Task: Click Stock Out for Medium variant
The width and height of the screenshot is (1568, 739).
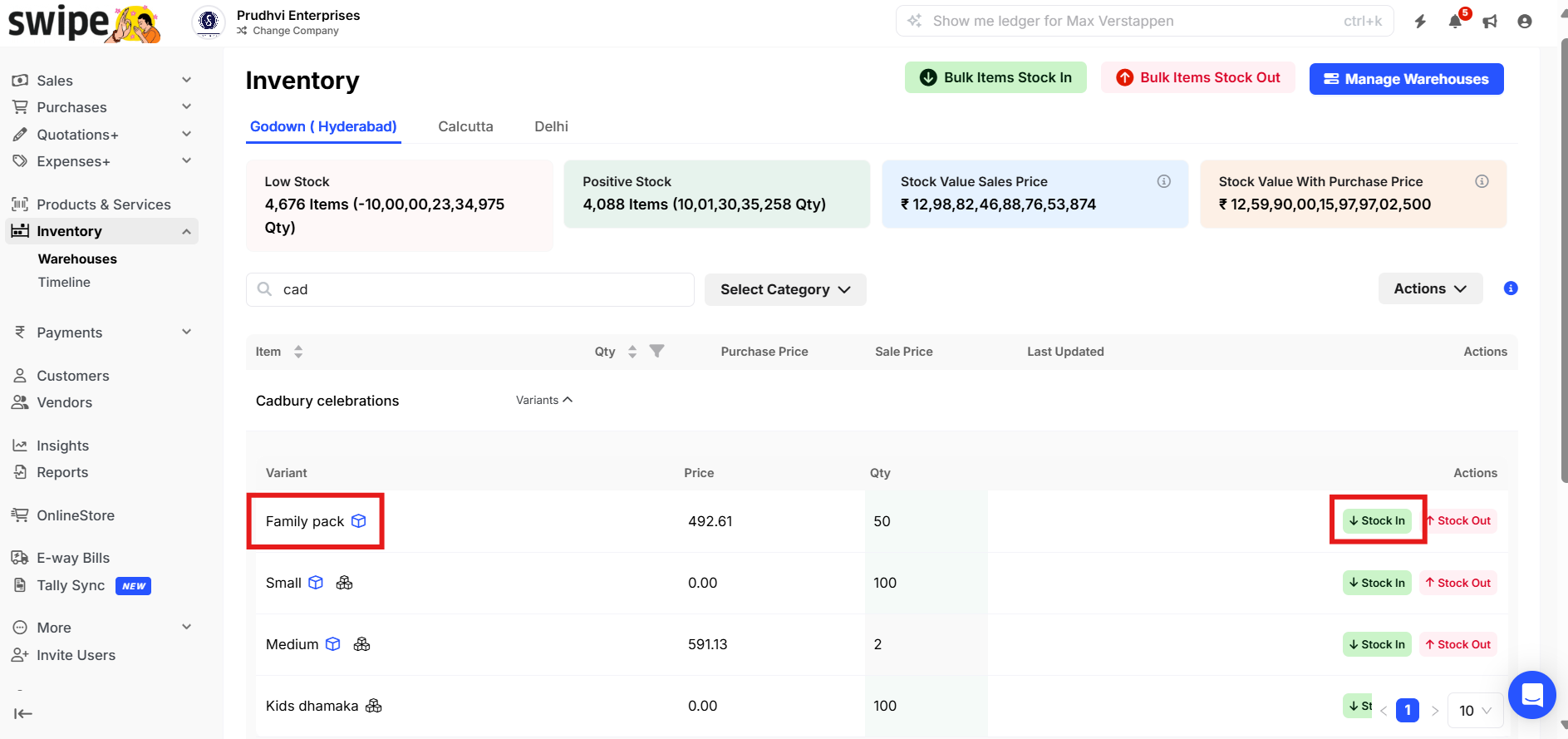Action: click(x=1458, y=644)
